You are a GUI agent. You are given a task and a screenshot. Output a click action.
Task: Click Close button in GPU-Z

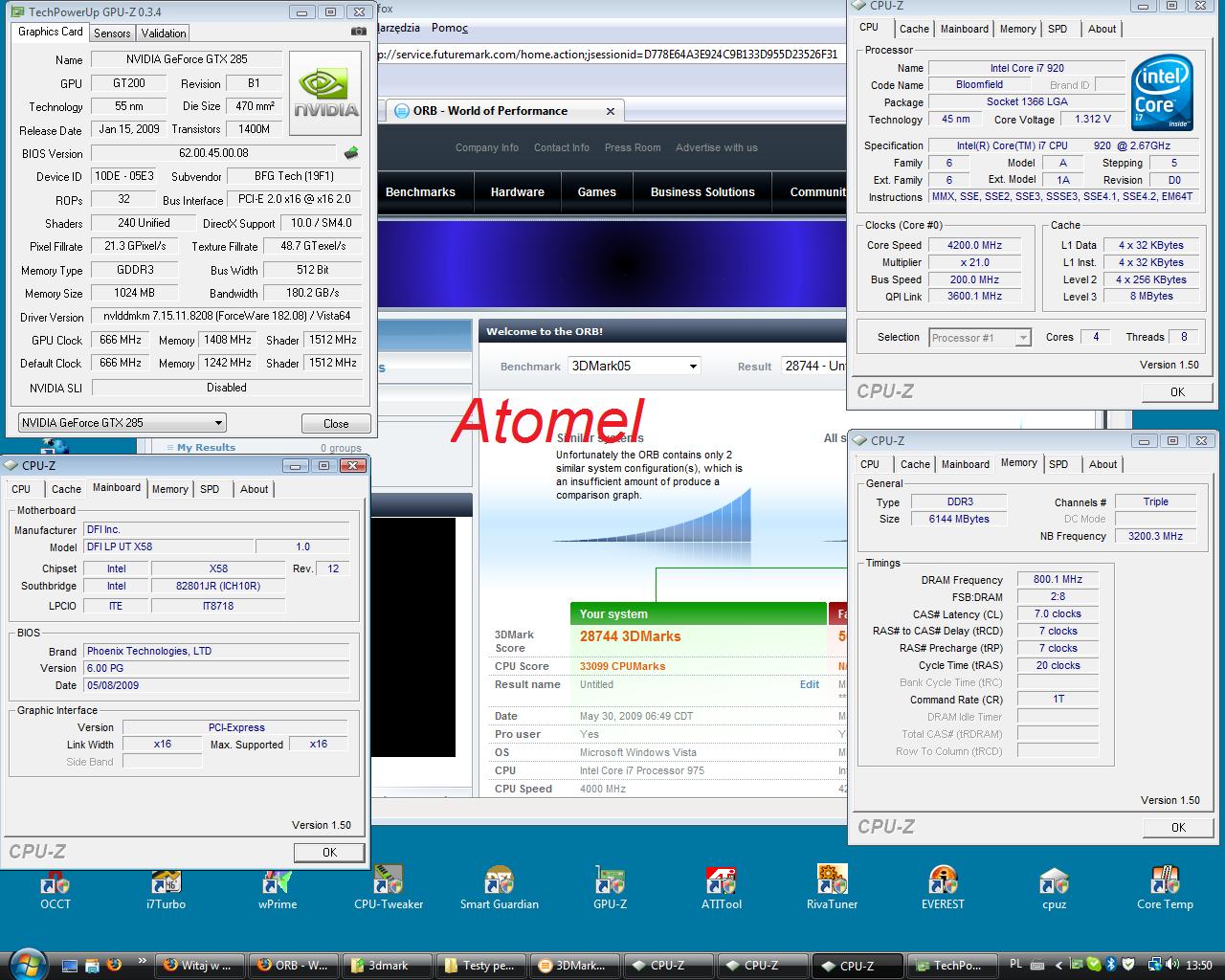point(336,423)
